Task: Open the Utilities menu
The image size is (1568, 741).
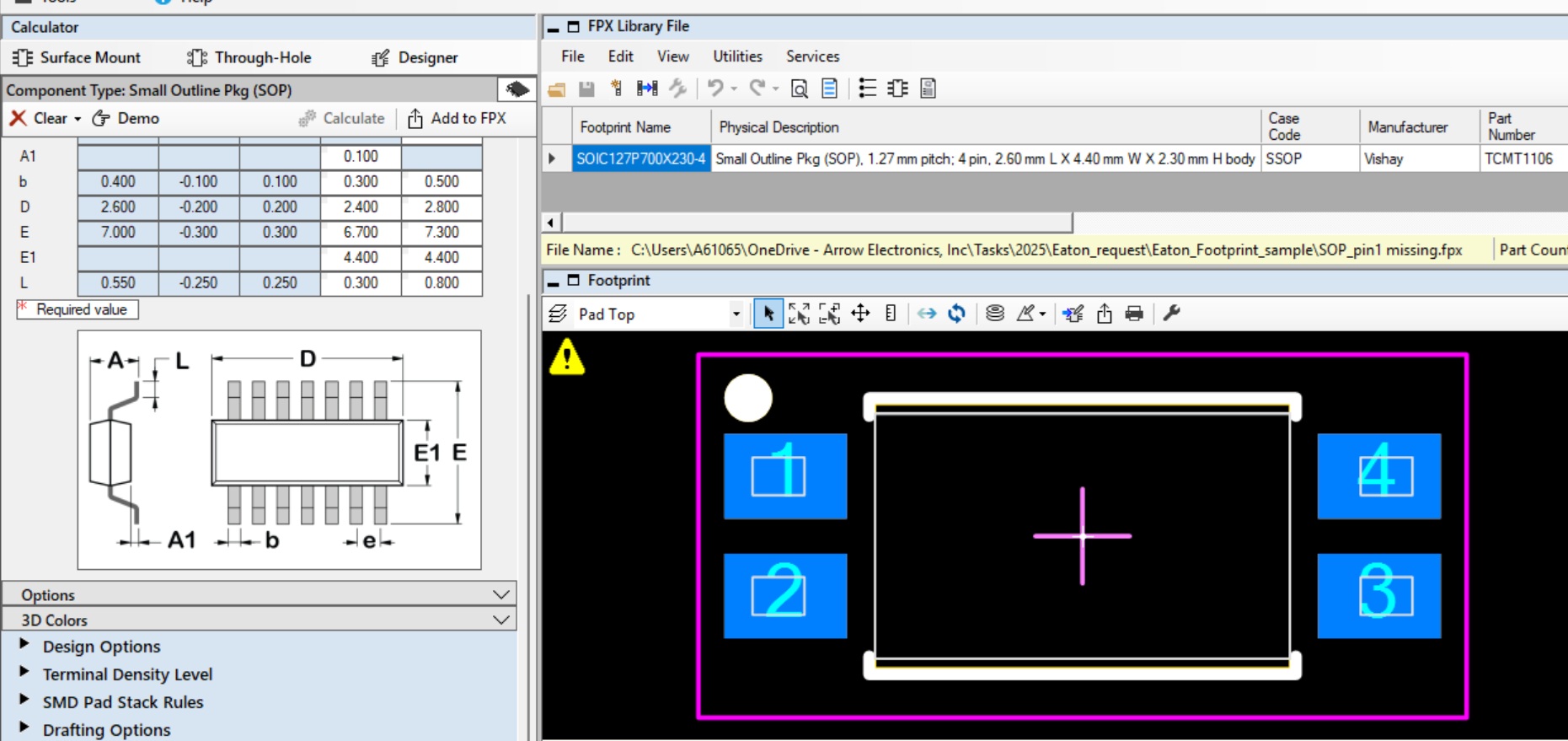Action: [x=737, y=56]
